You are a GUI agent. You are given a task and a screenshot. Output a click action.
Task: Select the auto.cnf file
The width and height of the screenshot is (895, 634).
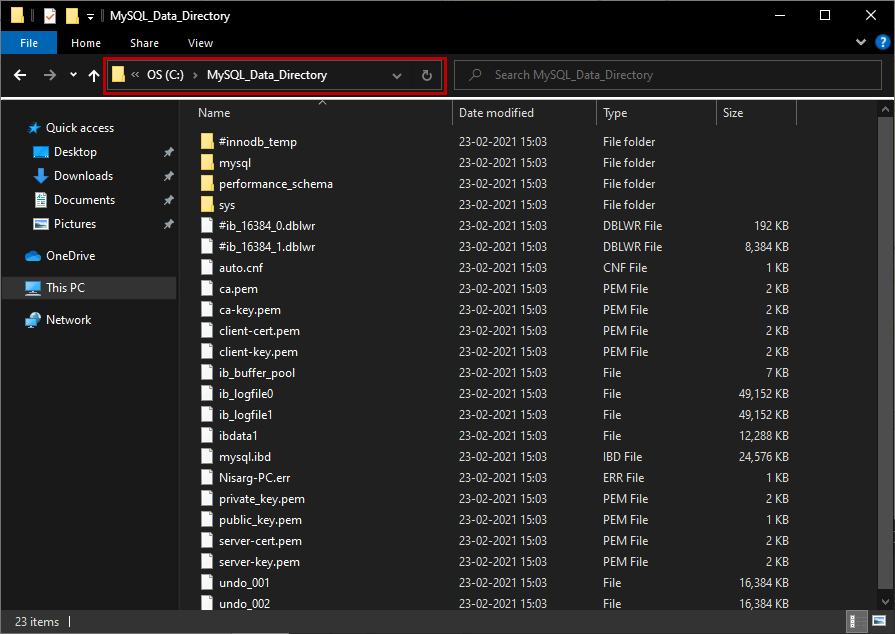239,268
